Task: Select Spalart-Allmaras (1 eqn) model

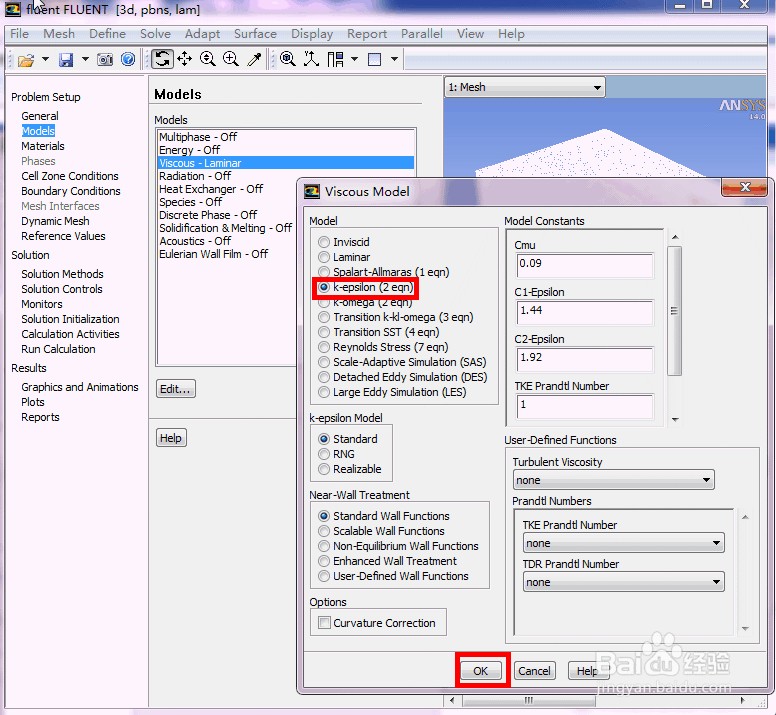Action: point(324,272)
